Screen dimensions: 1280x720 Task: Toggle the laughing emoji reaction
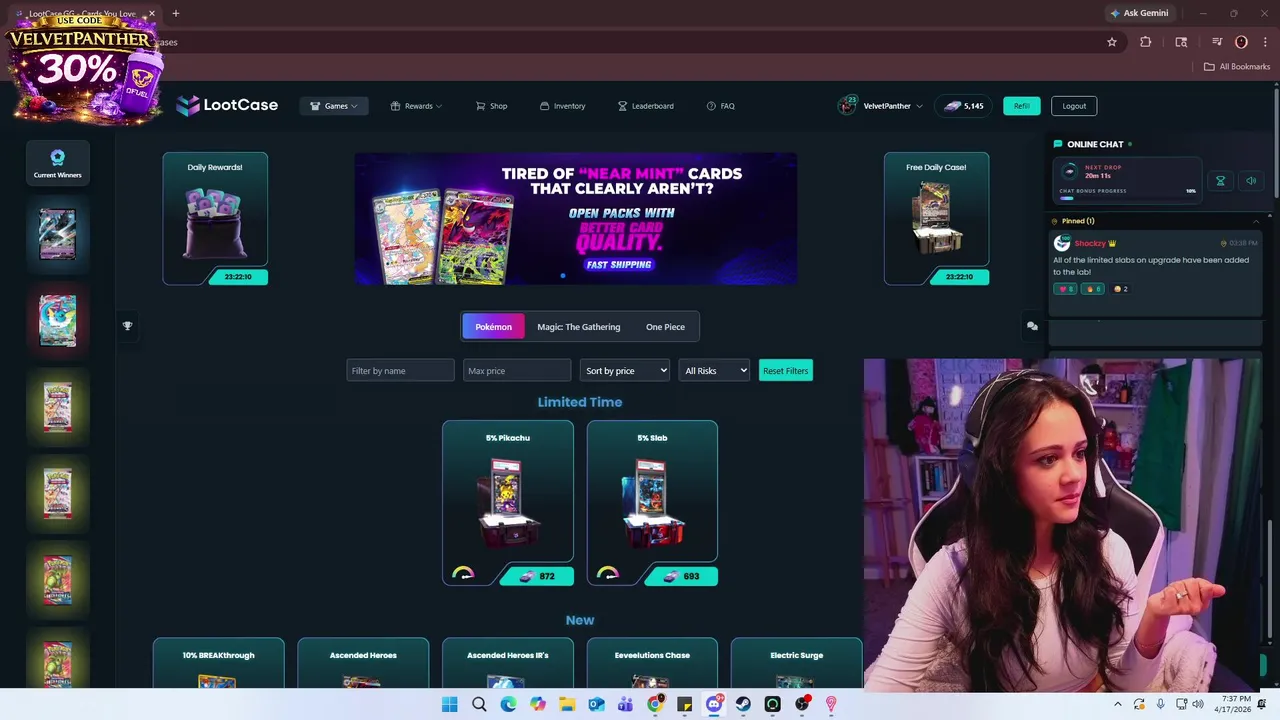click(1121, 289)
